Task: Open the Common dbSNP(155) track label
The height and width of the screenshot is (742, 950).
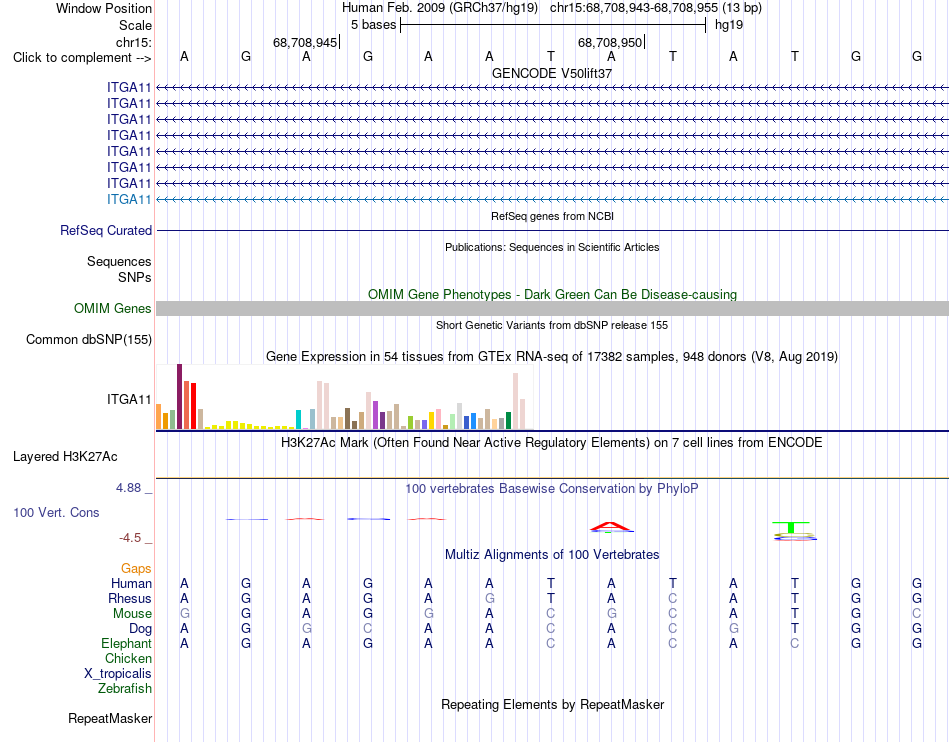Action: point(89,339)
